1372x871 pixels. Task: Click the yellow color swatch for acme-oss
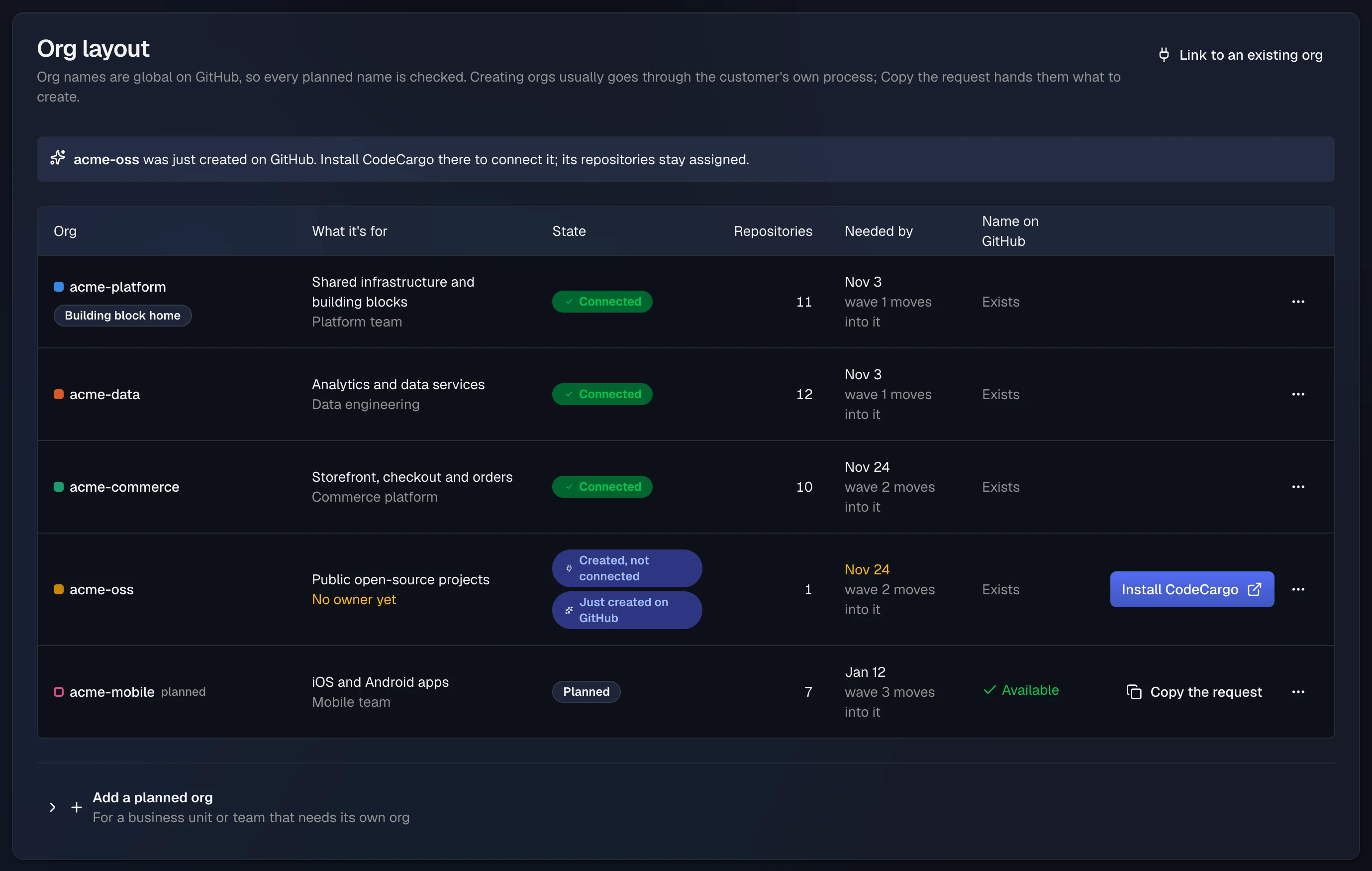(x=58, y=589)
